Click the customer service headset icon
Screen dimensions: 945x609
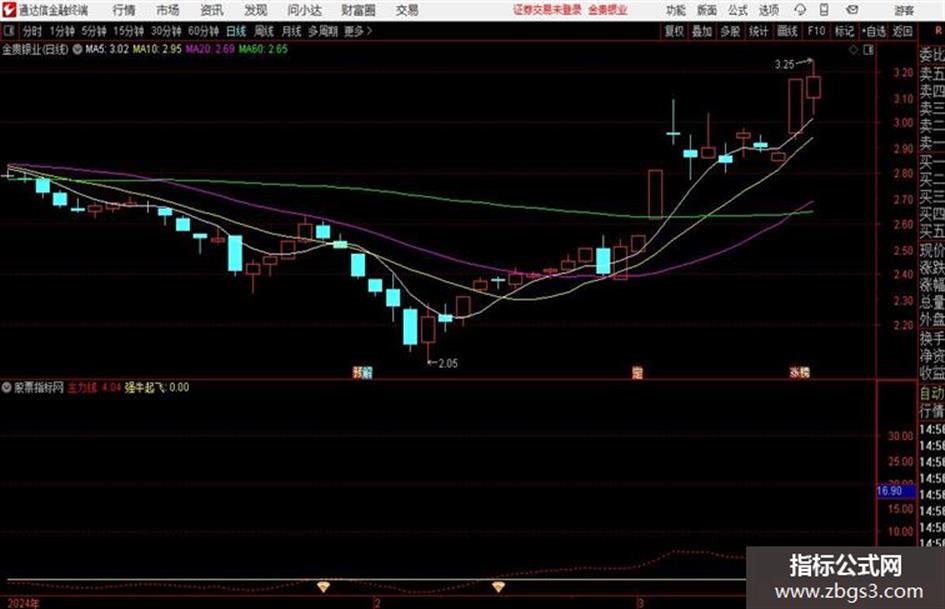(x=800, y=10)
